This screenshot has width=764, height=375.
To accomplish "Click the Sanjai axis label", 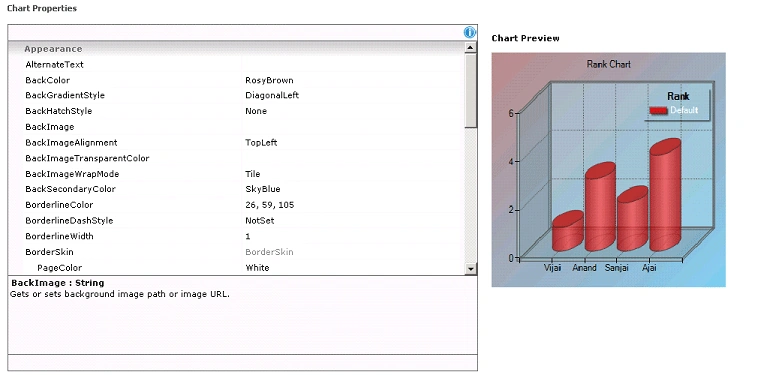I will point(616,267).
